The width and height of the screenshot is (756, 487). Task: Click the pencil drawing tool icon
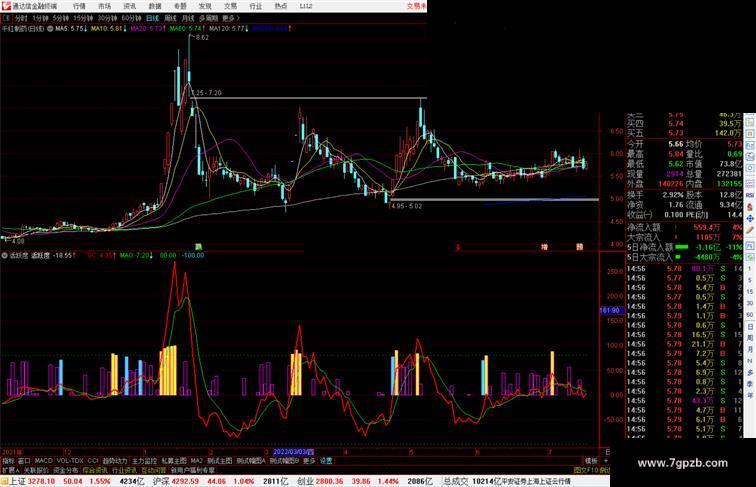click(x=750, y=230)
